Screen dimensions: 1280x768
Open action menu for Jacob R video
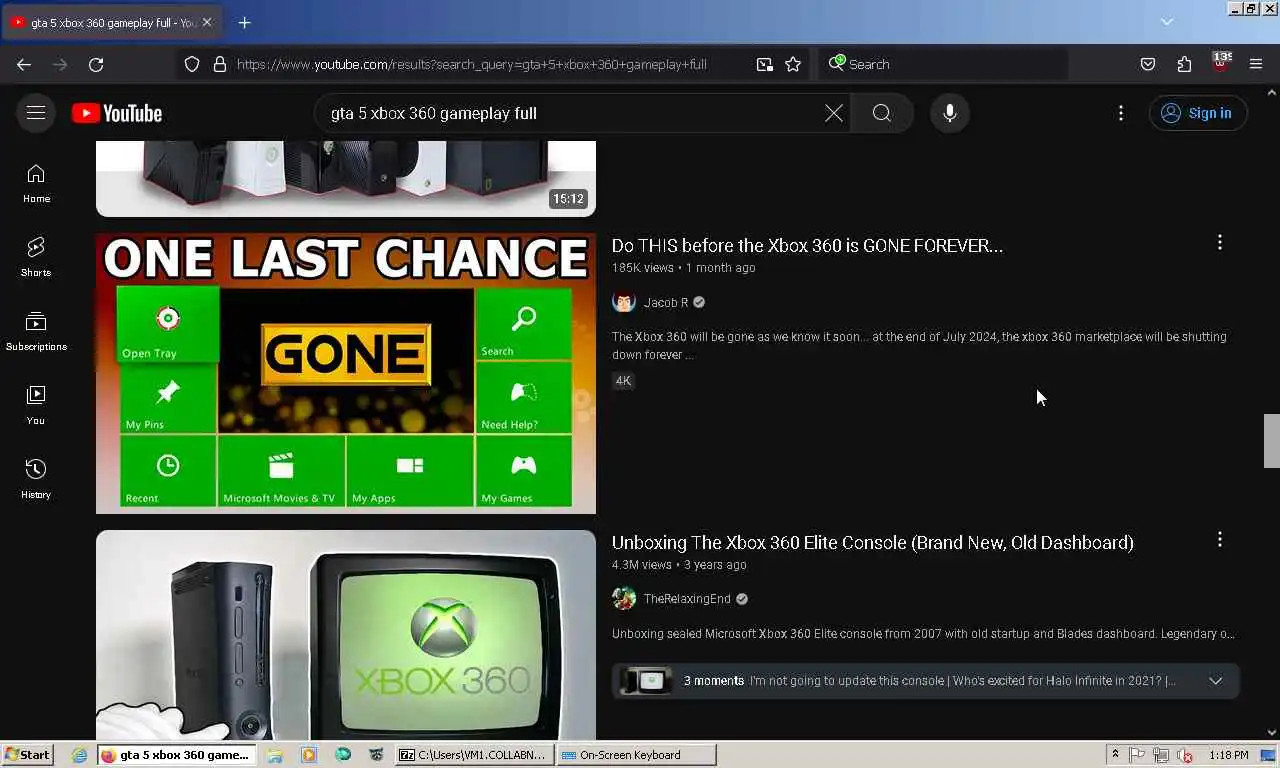pos(1219,243)
